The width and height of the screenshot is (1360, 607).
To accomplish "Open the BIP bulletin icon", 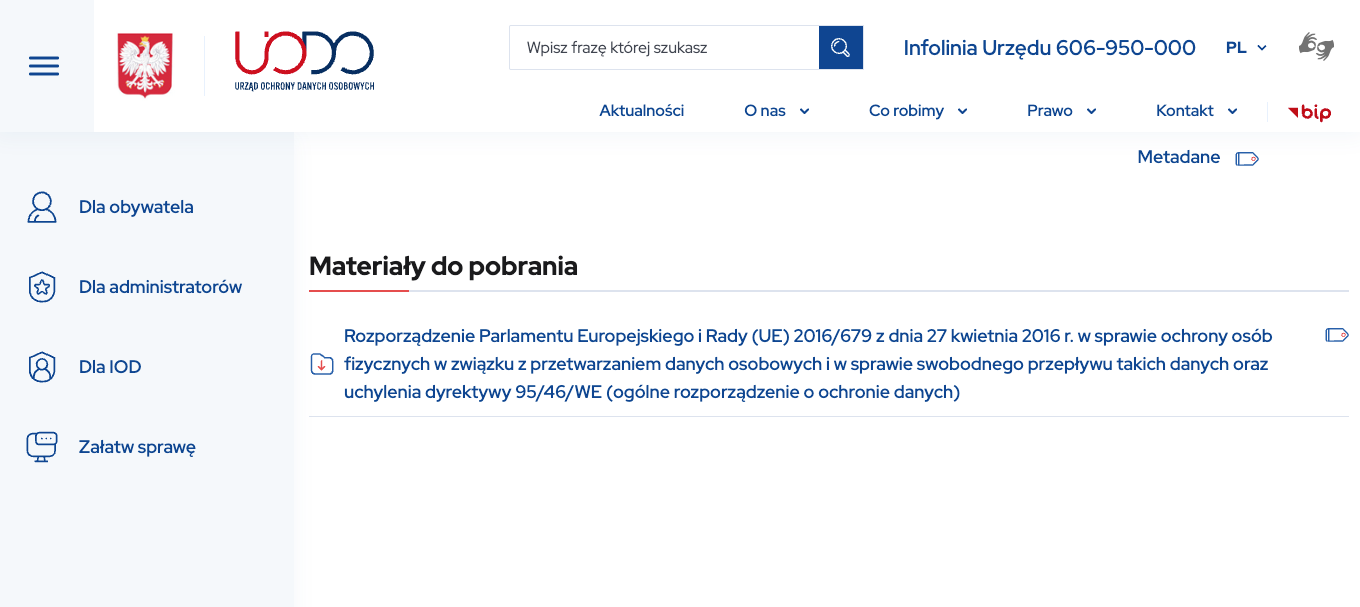I will coord(1310,112).
